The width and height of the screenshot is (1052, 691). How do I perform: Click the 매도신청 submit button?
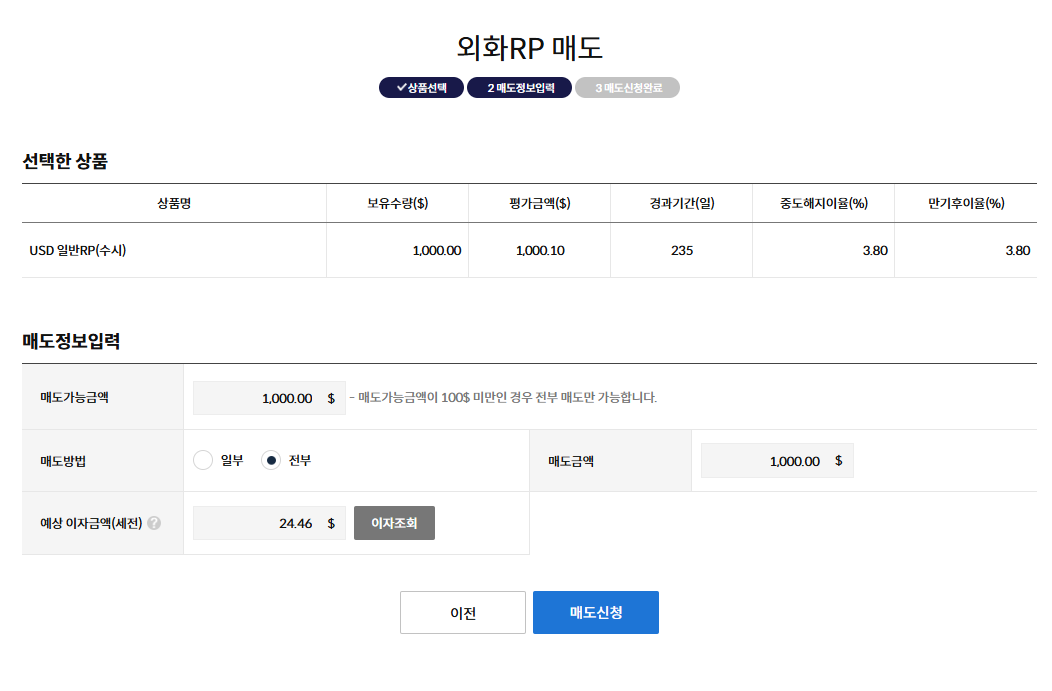[x=595, y=612]
